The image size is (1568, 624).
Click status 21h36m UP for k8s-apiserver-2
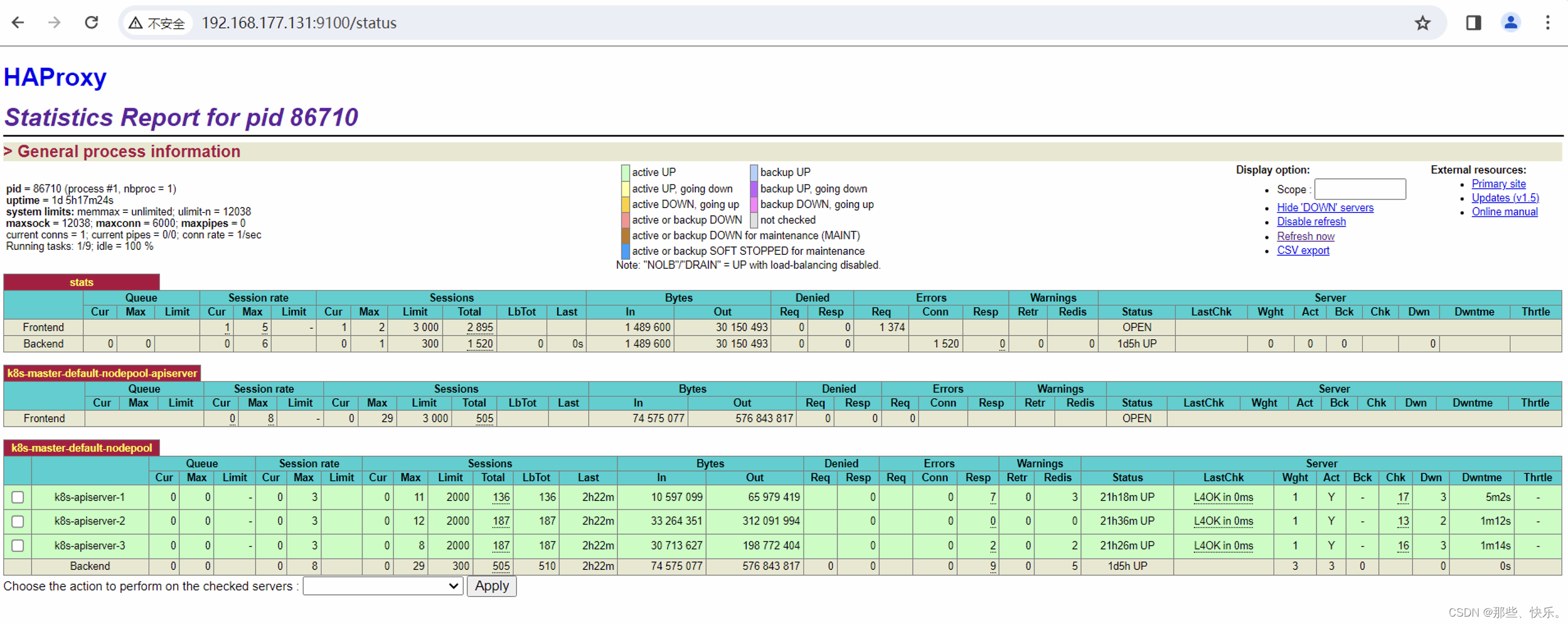[x=1127, y=522]
